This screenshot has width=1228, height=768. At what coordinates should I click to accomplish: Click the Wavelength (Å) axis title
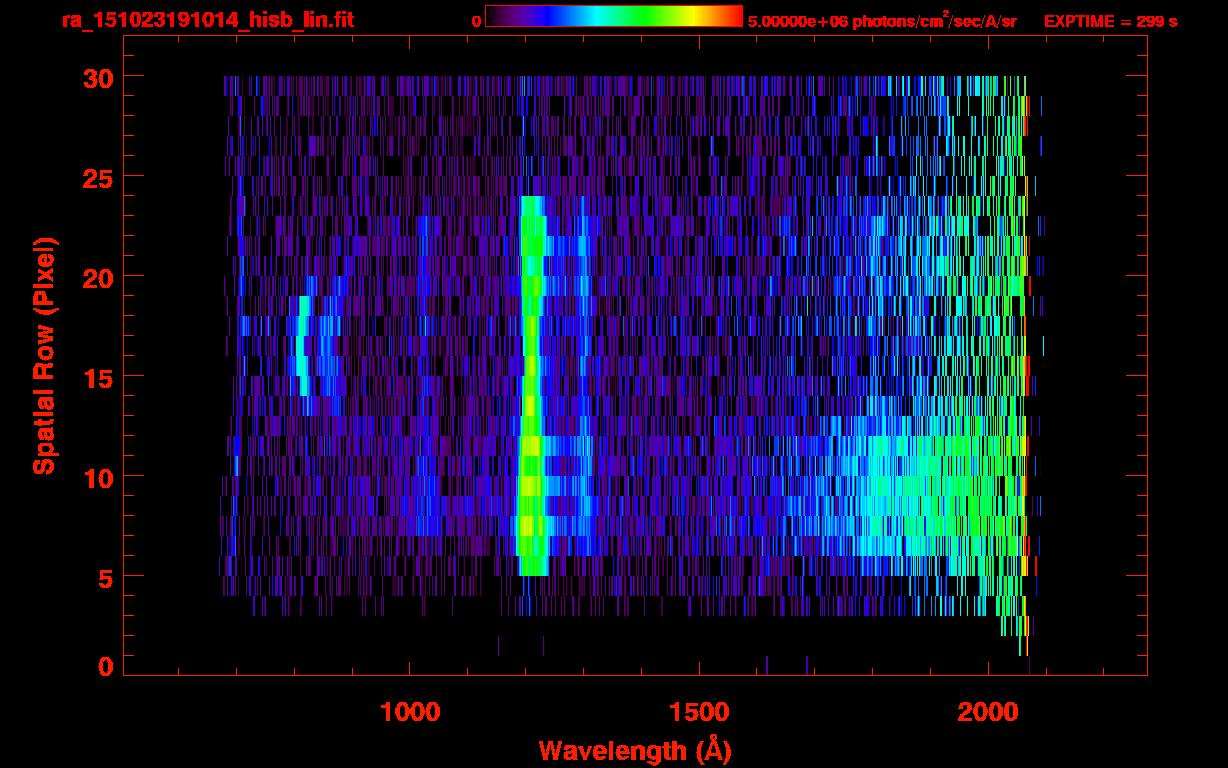[x=635, y=750]
